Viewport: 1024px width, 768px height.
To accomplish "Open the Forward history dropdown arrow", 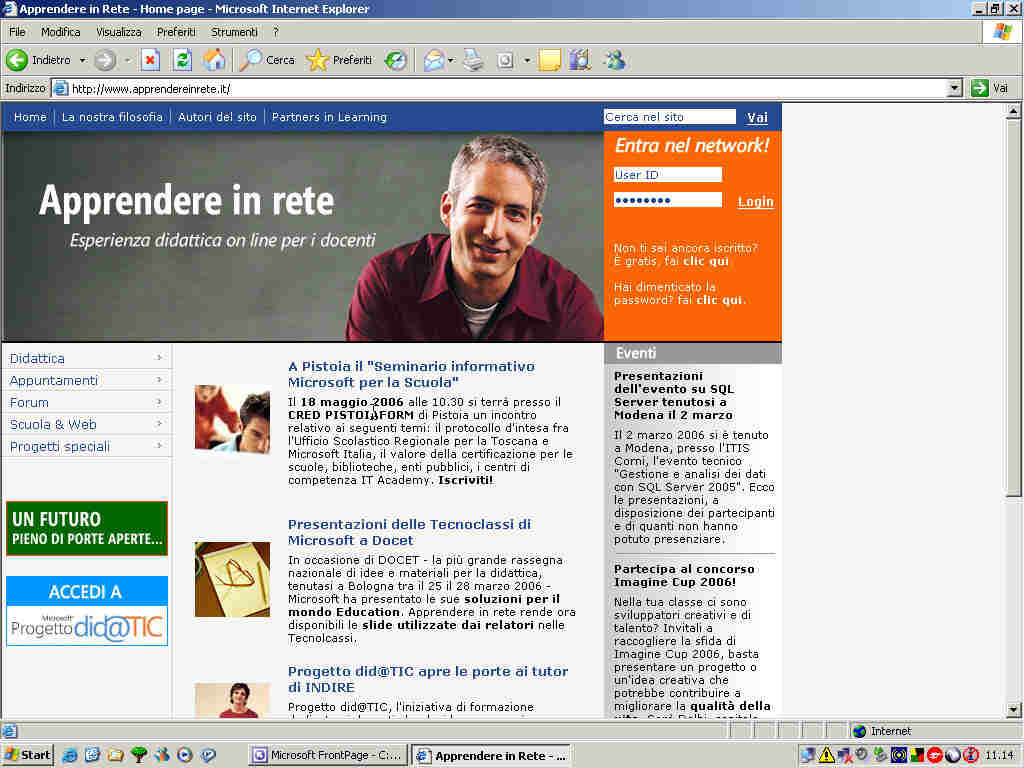I will (x=127, y=60).
